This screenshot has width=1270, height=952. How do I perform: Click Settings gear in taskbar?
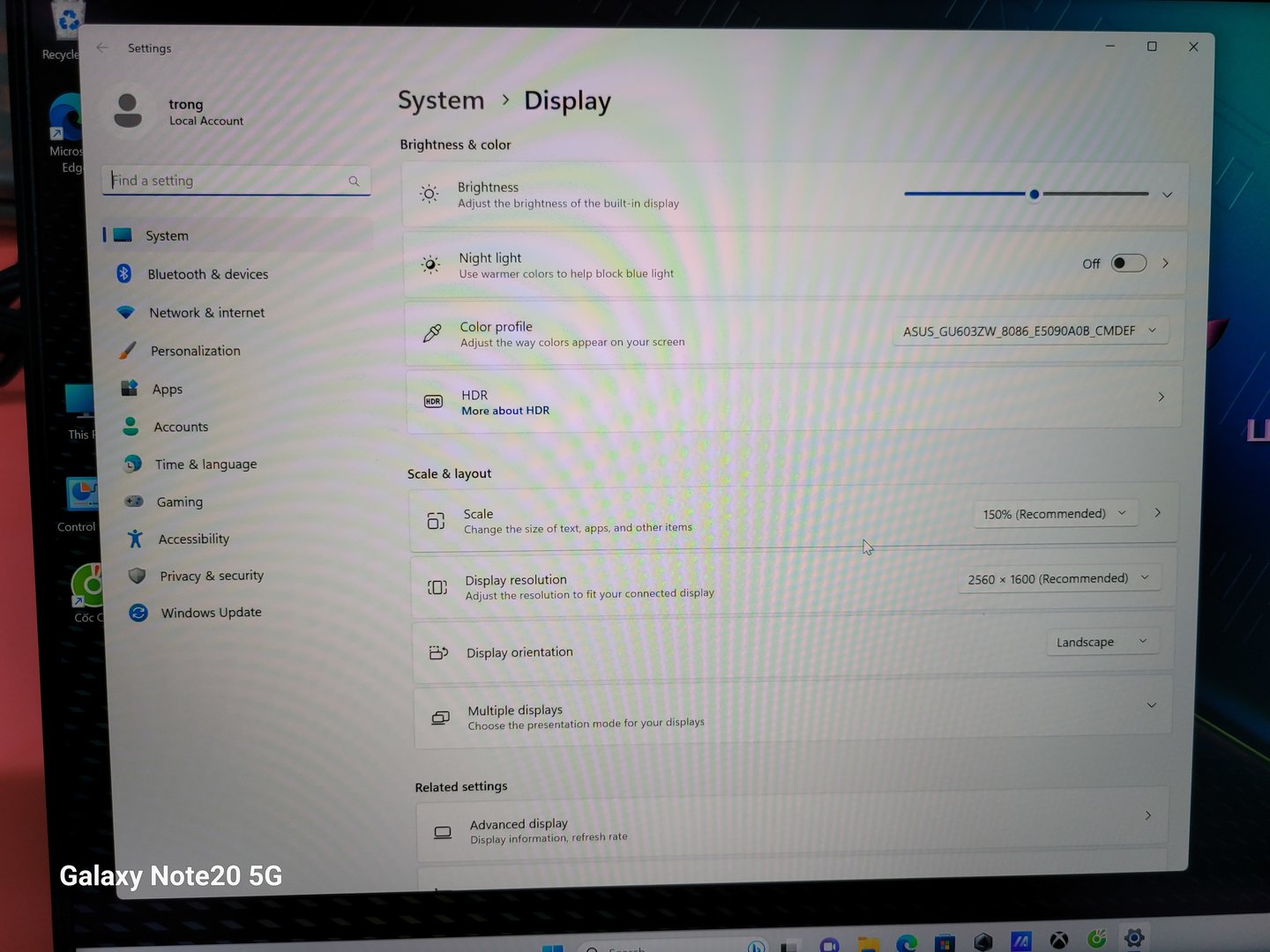pos(1134,938)
